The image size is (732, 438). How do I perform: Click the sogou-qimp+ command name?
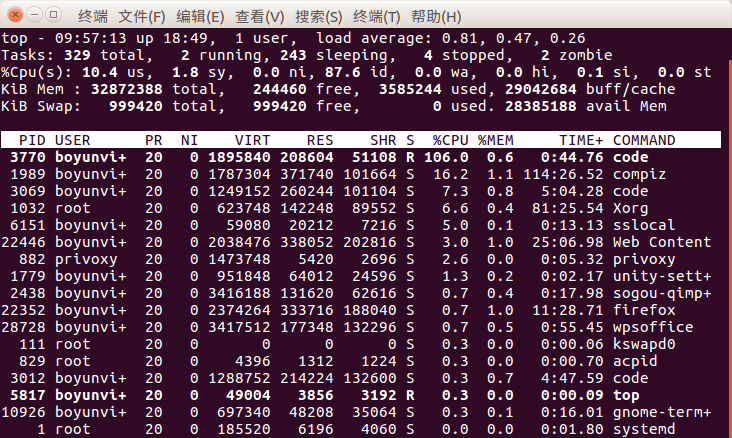tap(662, 293)
